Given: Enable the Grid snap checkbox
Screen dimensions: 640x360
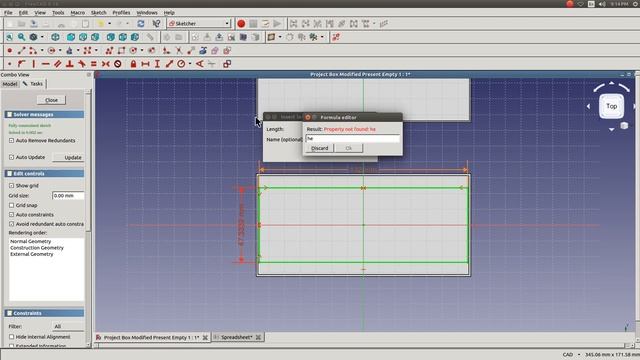Looking at the screenshot, I should coord(11,205).
